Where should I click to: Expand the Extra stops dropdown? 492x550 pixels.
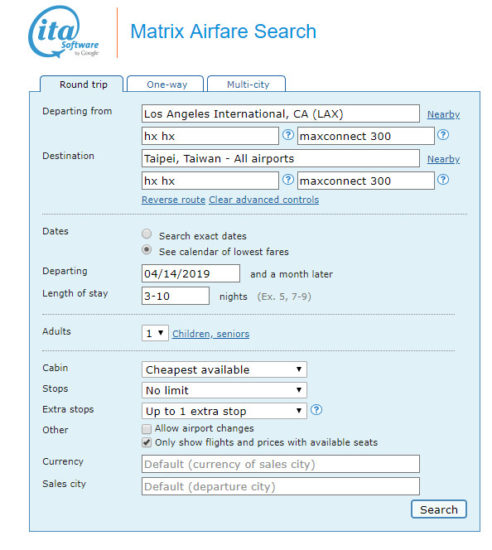224,411
